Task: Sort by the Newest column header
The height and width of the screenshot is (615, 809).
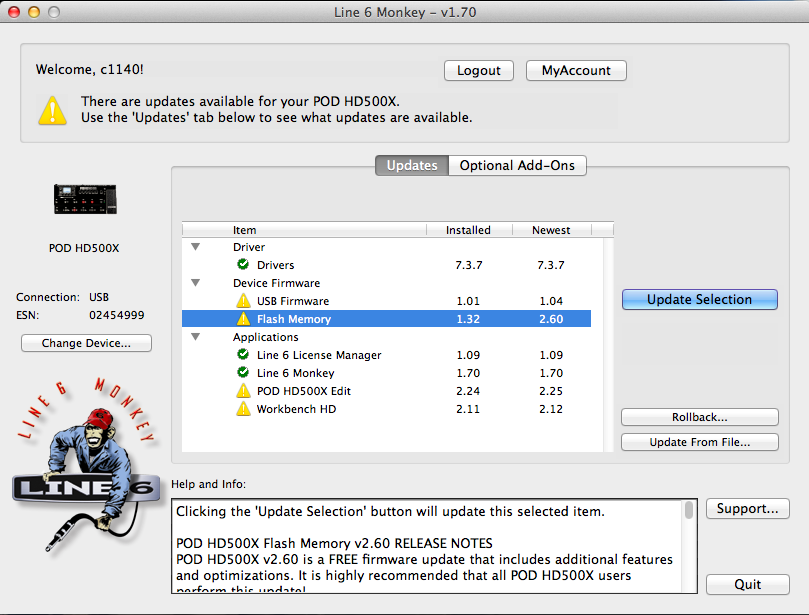Action: (x=552, y=230)
